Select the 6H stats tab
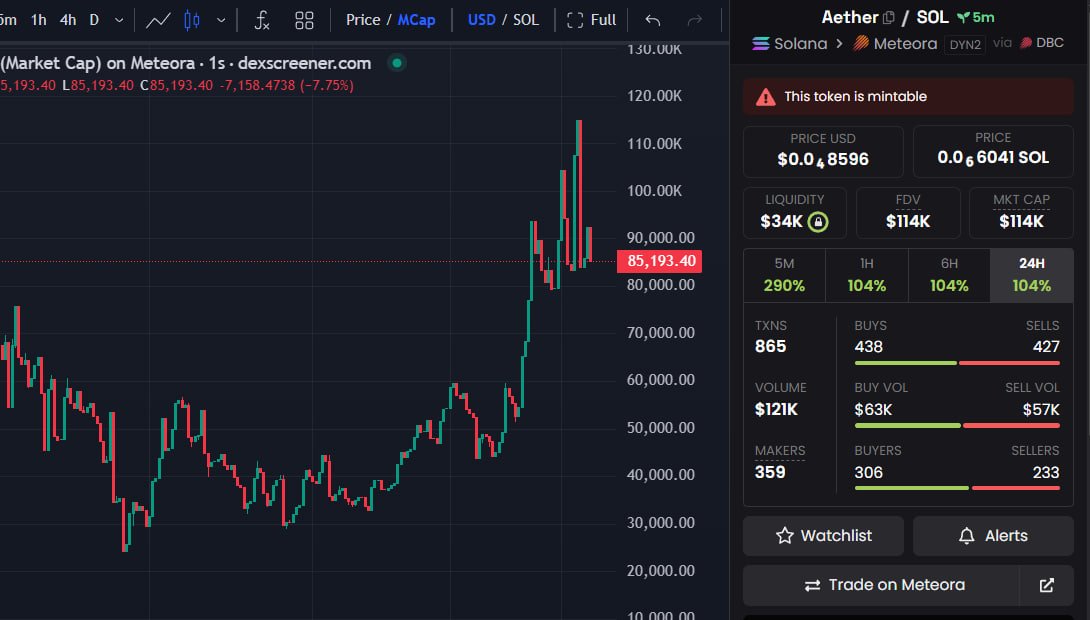1090x620 pixels. click(949, 275)
